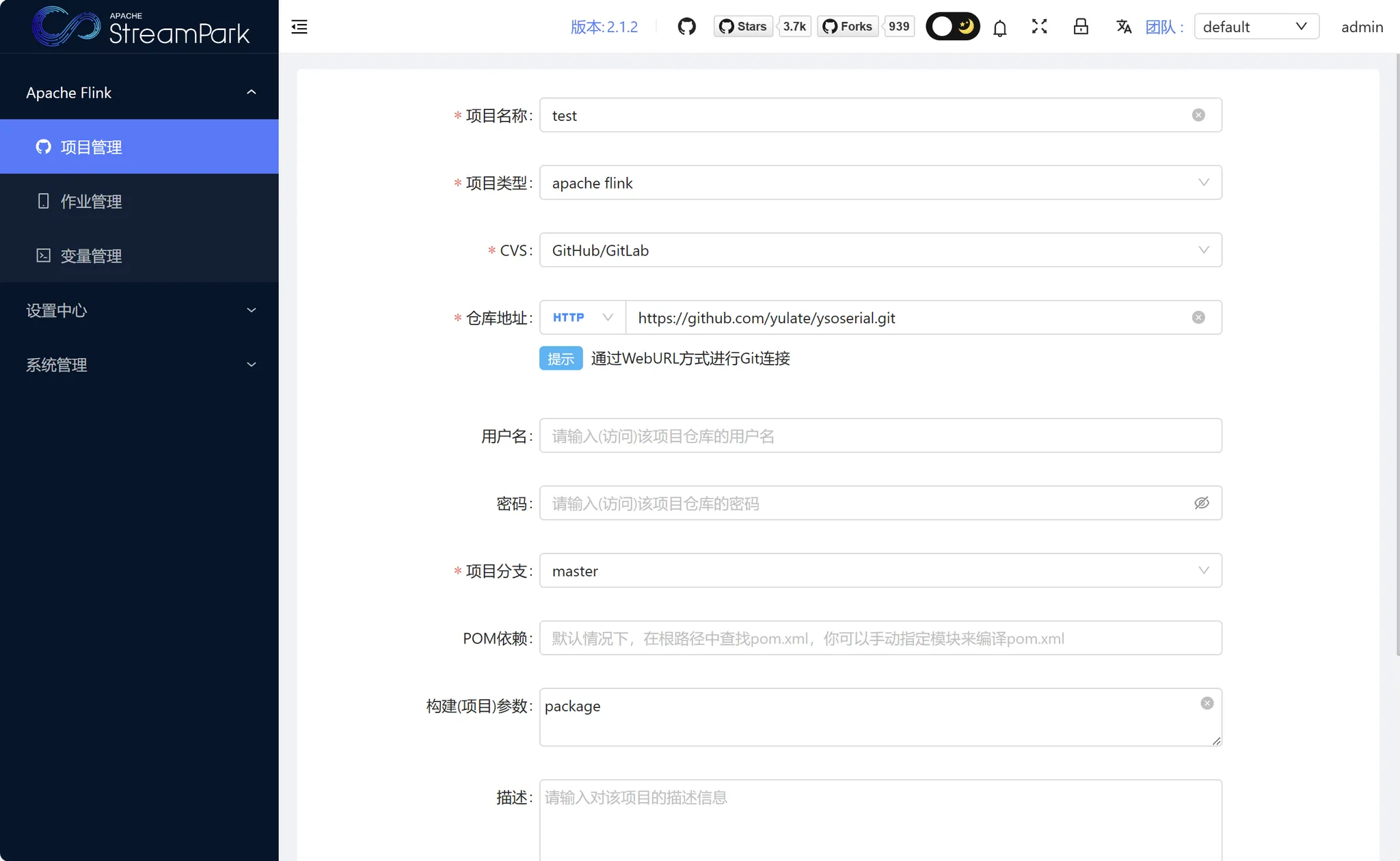Collapse the Apache Flink menu section
The height and width of the screenshot is (861, 1400).
[139, 92]
